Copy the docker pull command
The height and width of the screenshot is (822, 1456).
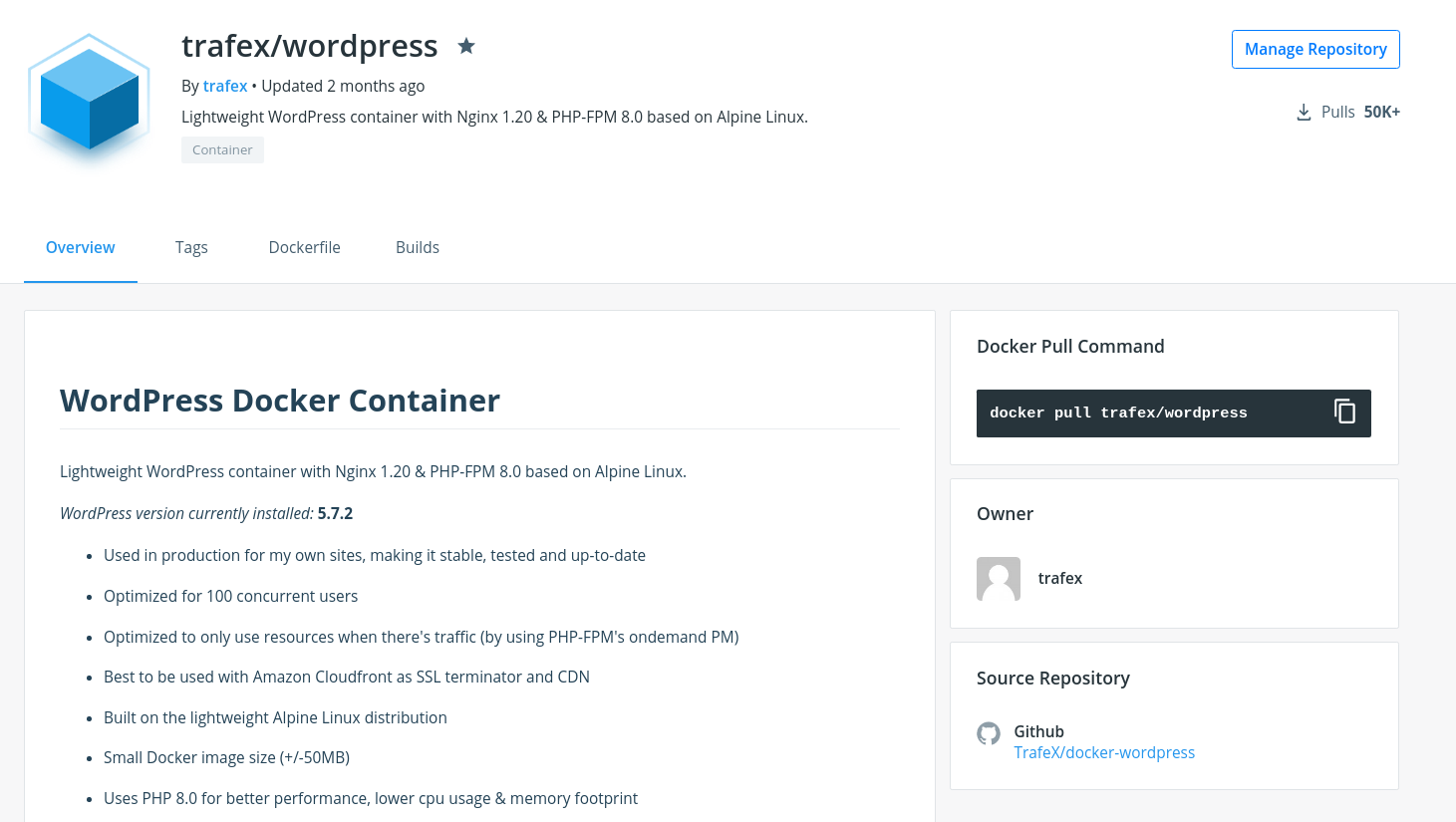(x=1344, y=411)
